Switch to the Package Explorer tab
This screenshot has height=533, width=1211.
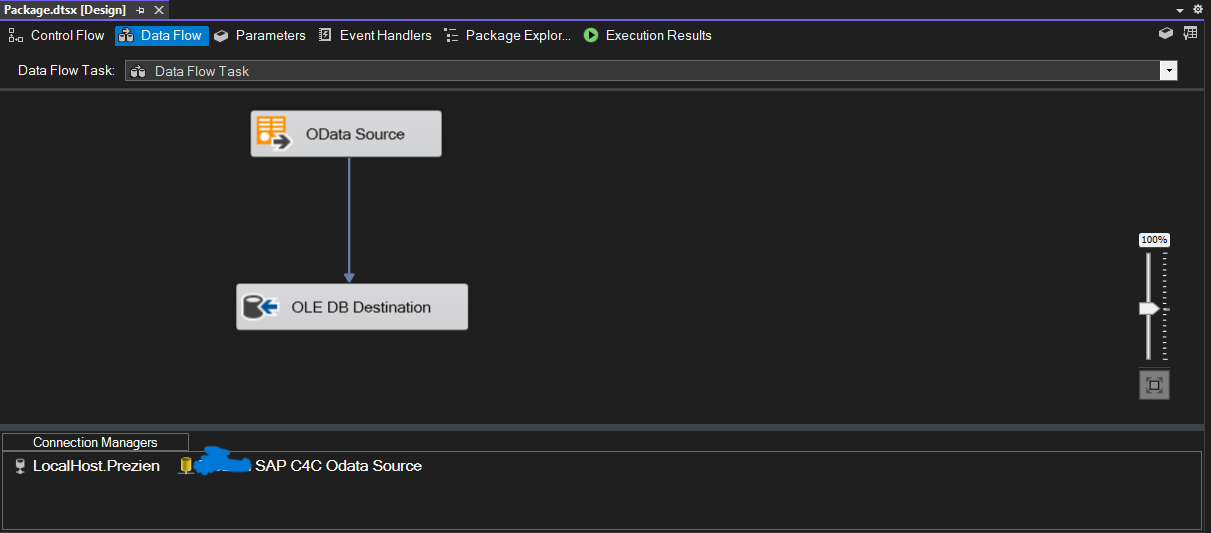point(507,35)
